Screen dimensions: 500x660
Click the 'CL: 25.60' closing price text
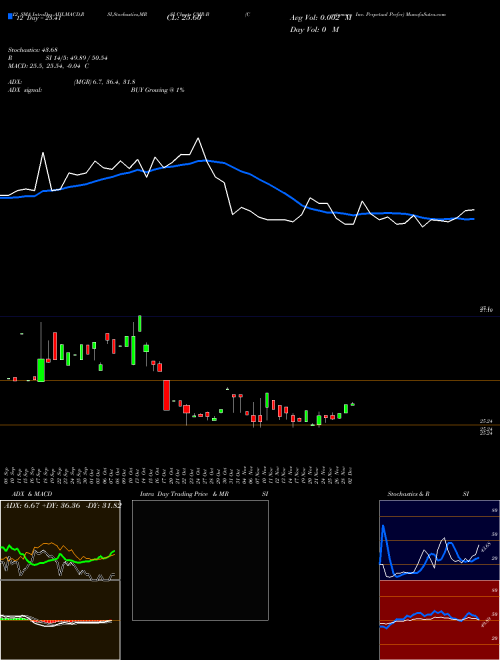click(x=184, y=18)
